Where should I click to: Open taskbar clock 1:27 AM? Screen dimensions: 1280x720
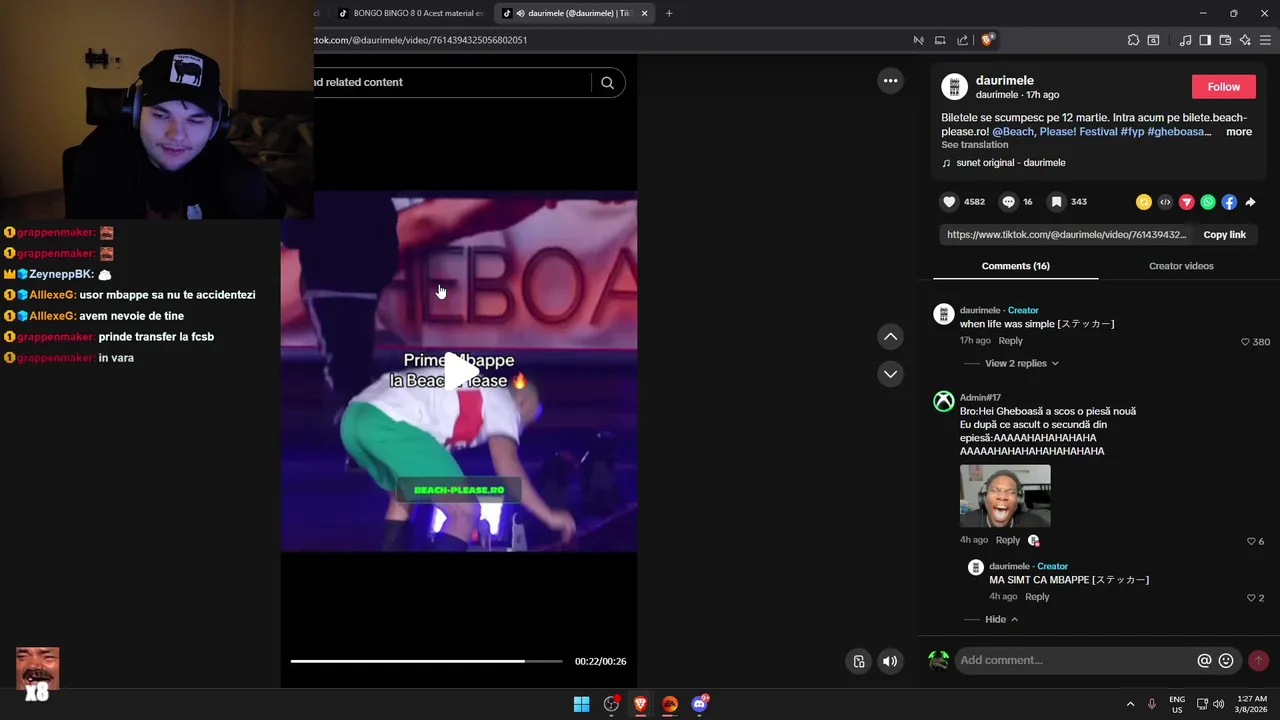(1252, 704)
